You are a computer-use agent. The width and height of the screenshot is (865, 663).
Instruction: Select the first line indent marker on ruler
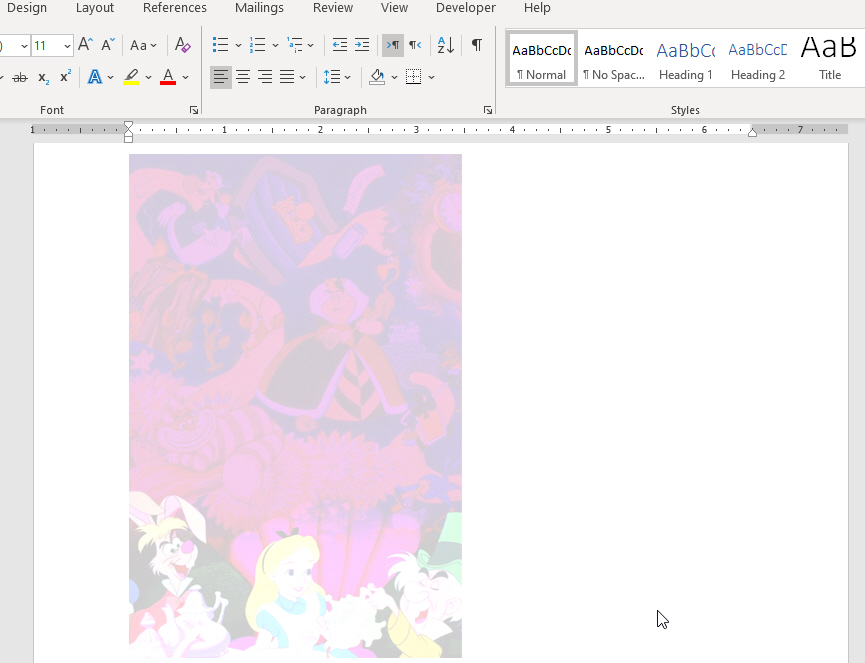129,125
